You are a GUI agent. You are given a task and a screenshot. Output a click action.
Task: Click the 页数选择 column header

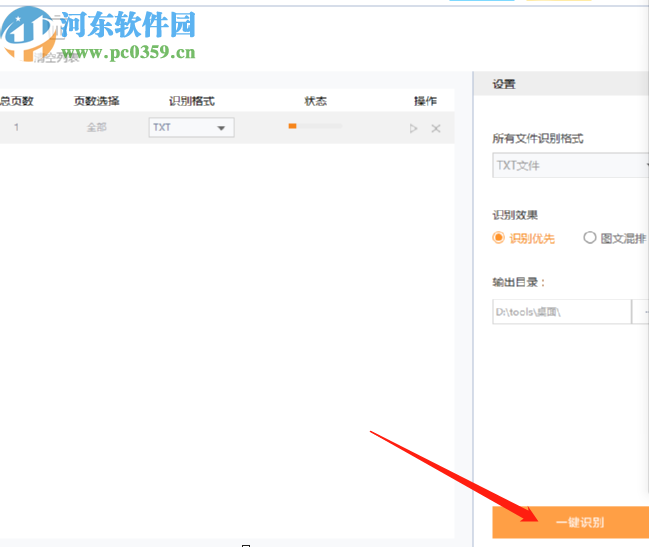[x=96, y=101]
